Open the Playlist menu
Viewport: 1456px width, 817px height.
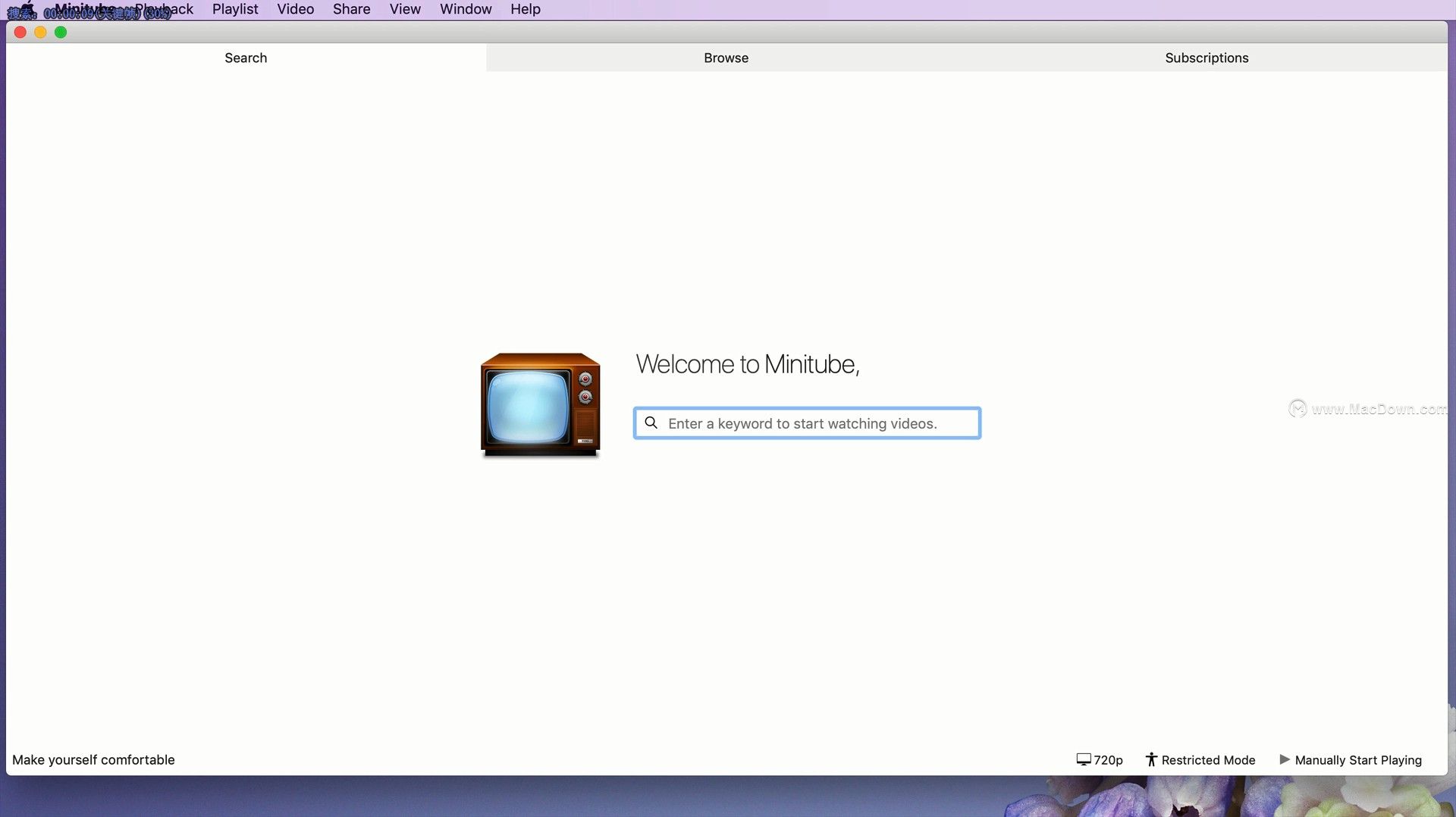click(235, 9)
